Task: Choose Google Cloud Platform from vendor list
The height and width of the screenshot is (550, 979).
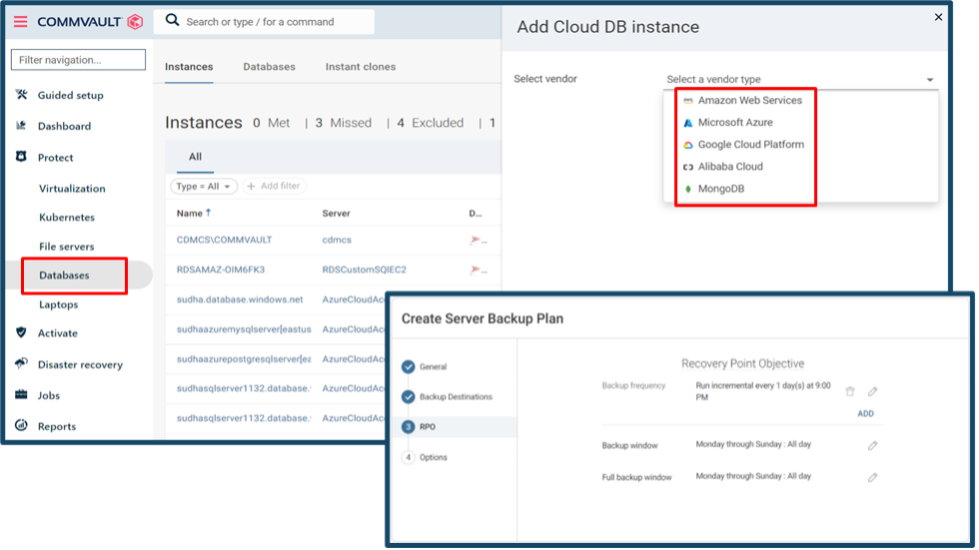Action: click(750, 145)
